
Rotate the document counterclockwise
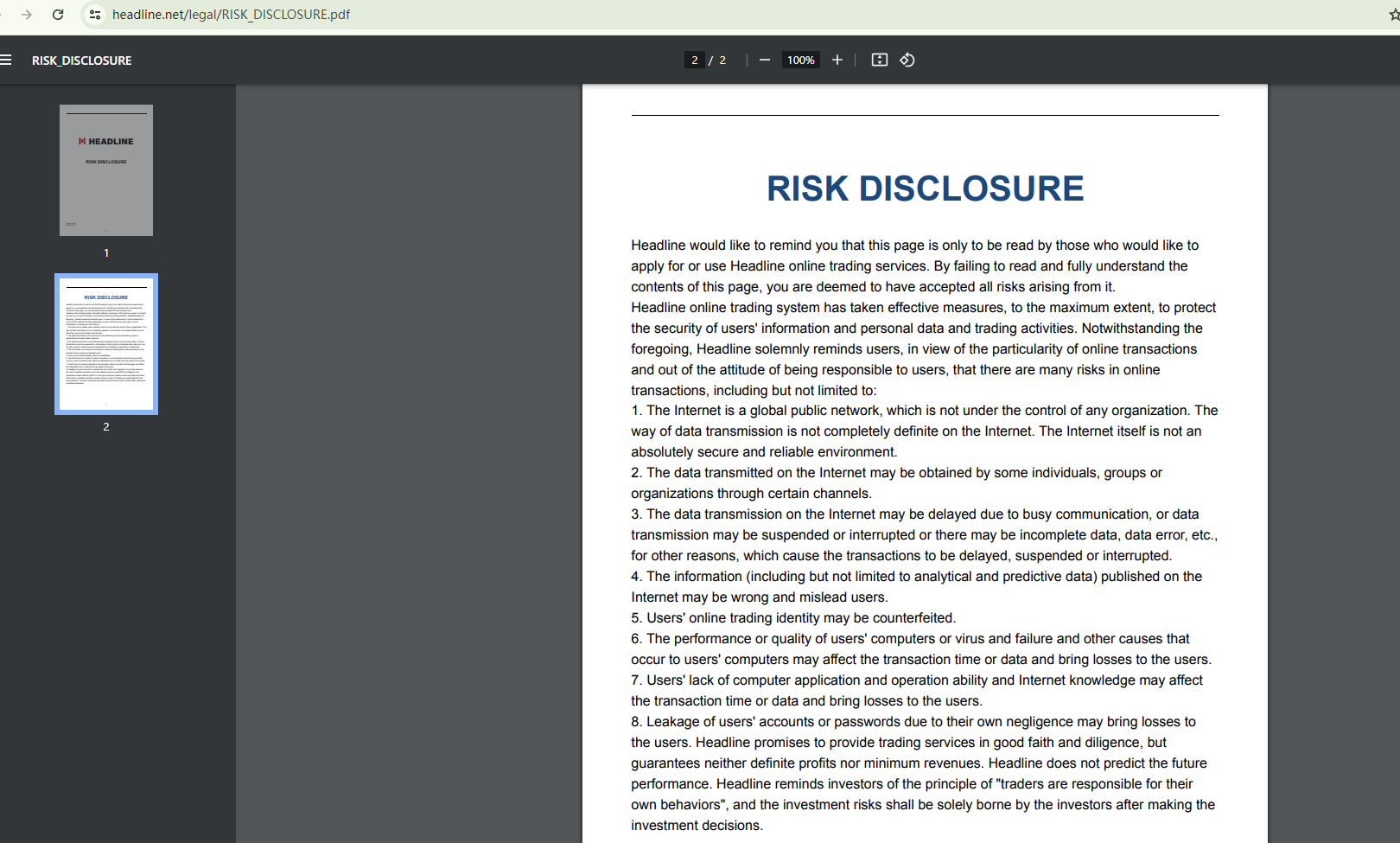[x=907, y=60]
